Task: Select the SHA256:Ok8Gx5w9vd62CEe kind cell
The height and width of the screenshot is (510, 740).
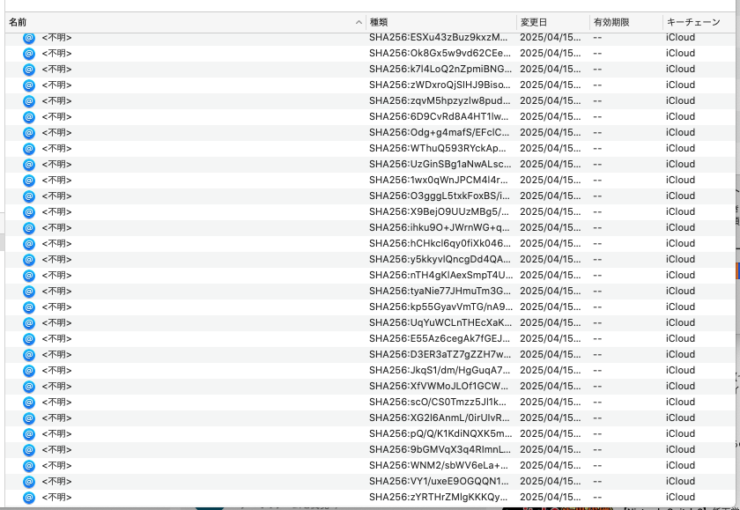Action: pos(440,53)
